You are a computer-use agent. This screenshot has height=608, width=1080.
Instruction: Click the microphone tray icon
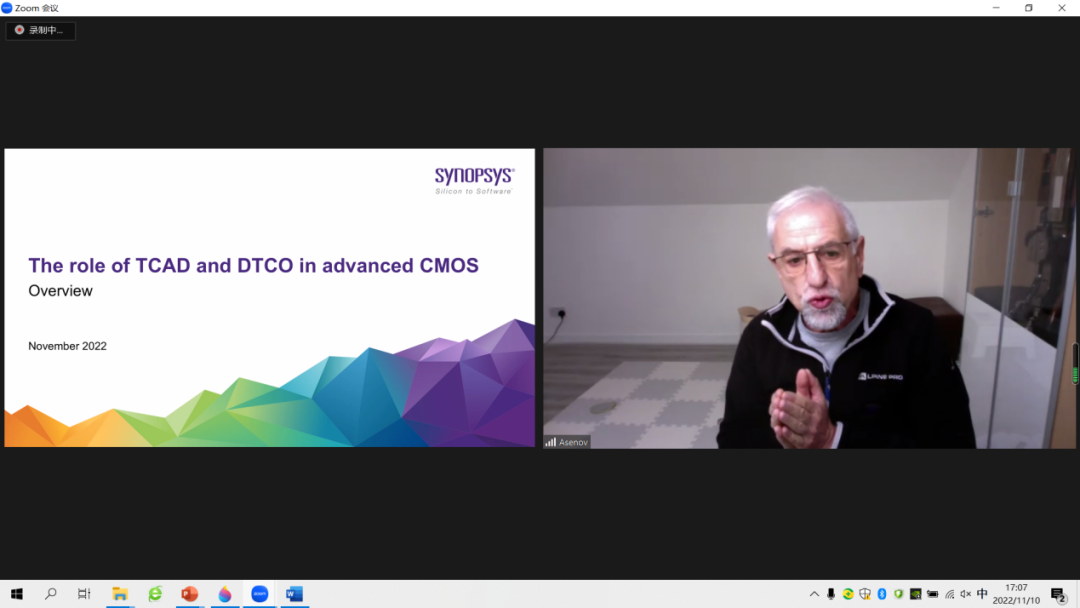[831, 594]
